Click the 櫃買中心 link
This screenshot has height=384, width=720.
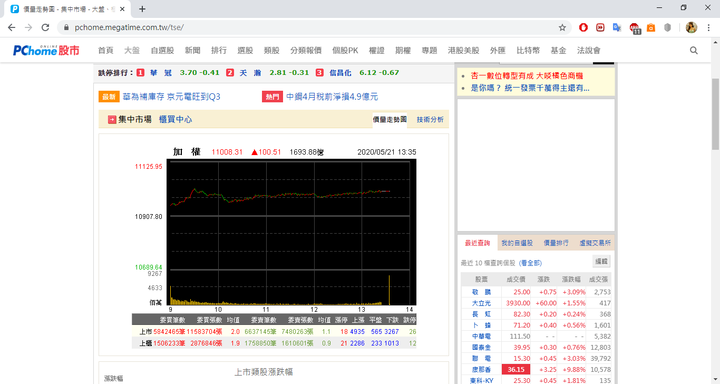pos(175,119)
